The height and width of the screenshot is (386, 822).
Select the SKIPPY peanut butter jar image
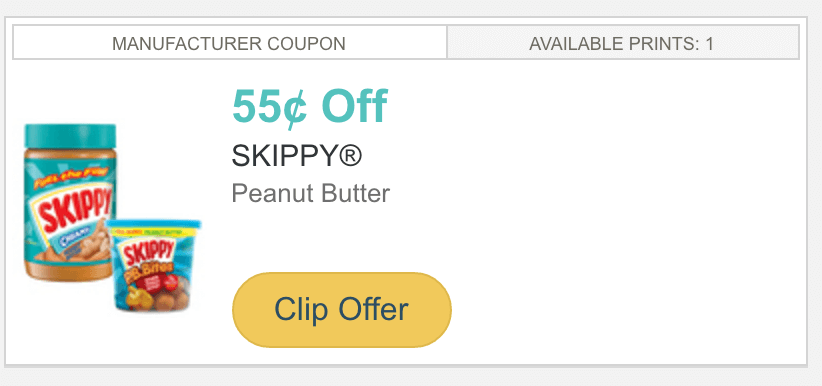(70, 203)
